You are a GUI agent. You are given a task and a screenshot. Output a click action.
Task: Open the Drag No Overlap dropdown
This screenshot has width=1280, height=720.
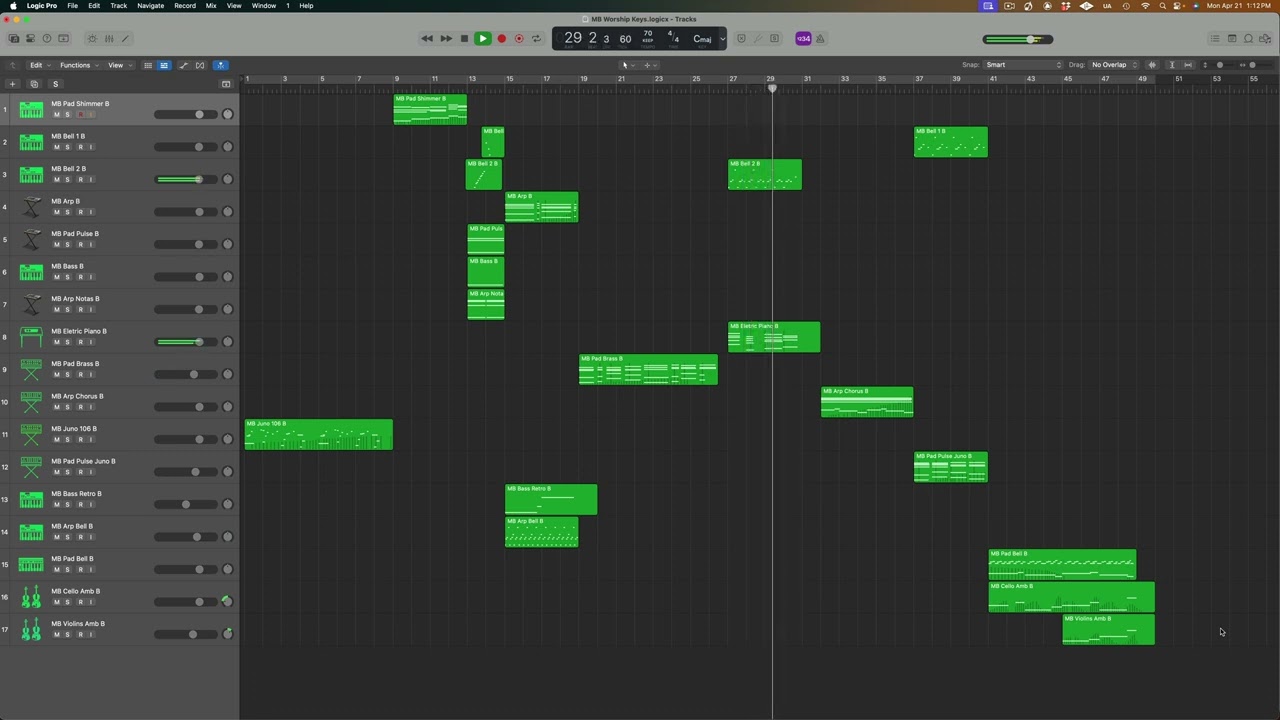tap(1115, 65)
